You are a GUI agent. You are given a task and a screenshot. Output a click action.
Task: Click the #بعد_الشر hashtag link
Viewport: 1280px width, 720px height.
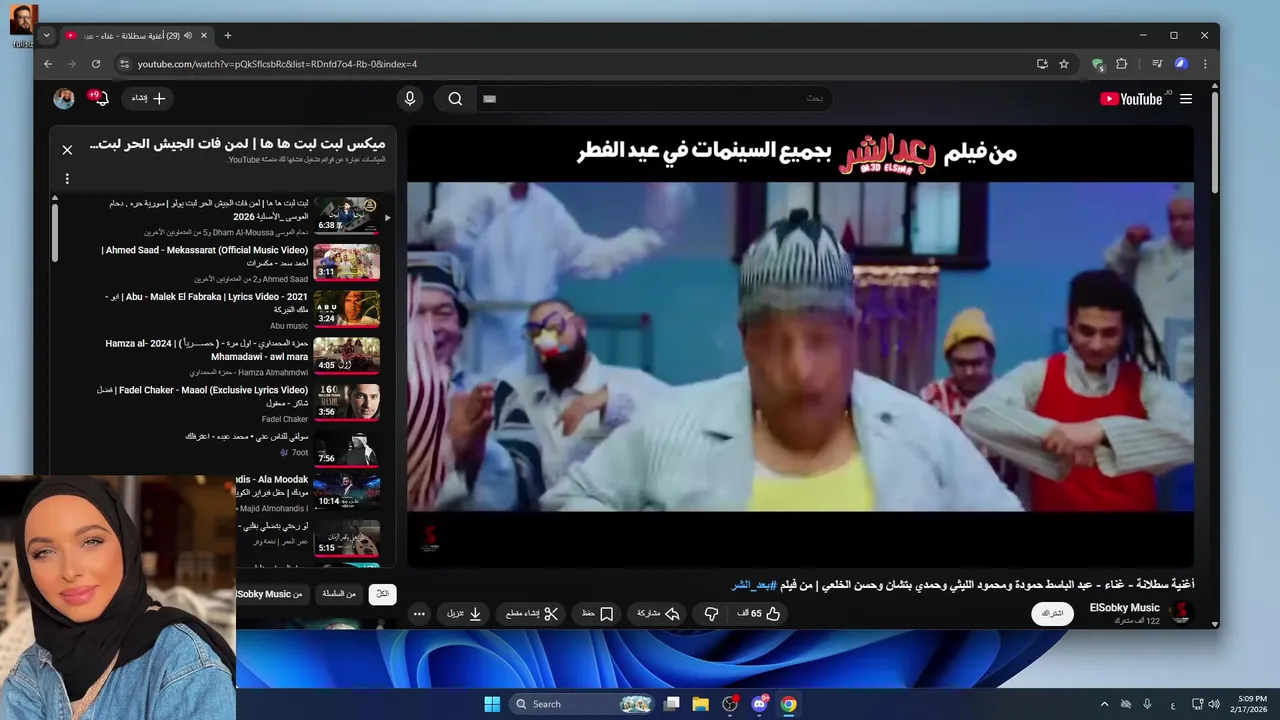click(754, 584)
